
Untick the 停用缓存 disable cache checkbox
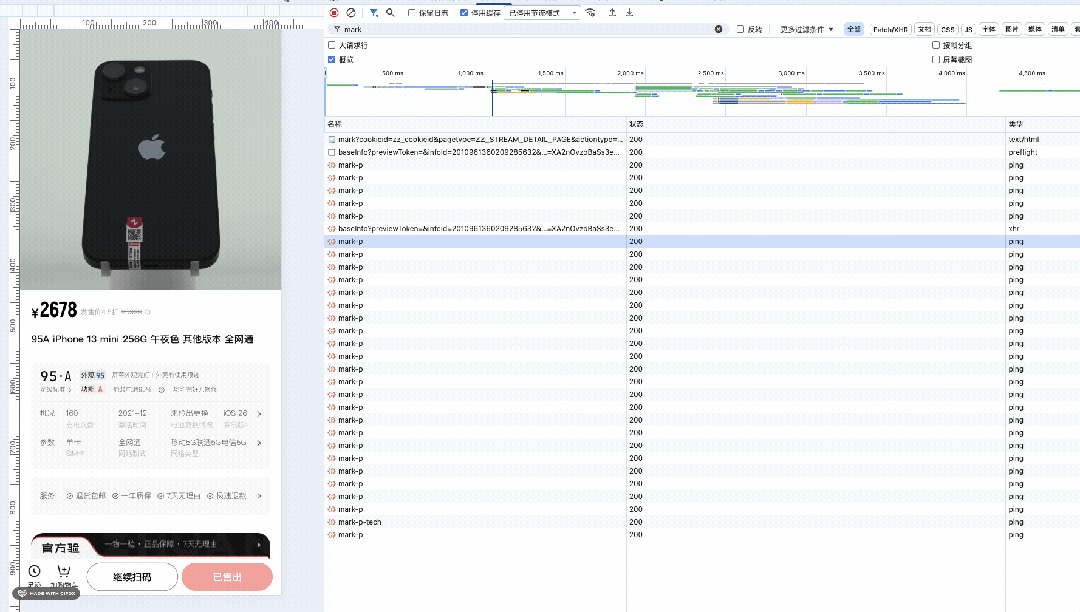464,12
